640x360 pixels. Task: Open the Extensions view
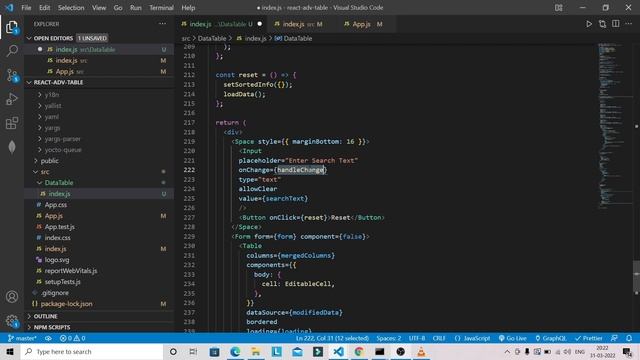click(x=12, y=123)
